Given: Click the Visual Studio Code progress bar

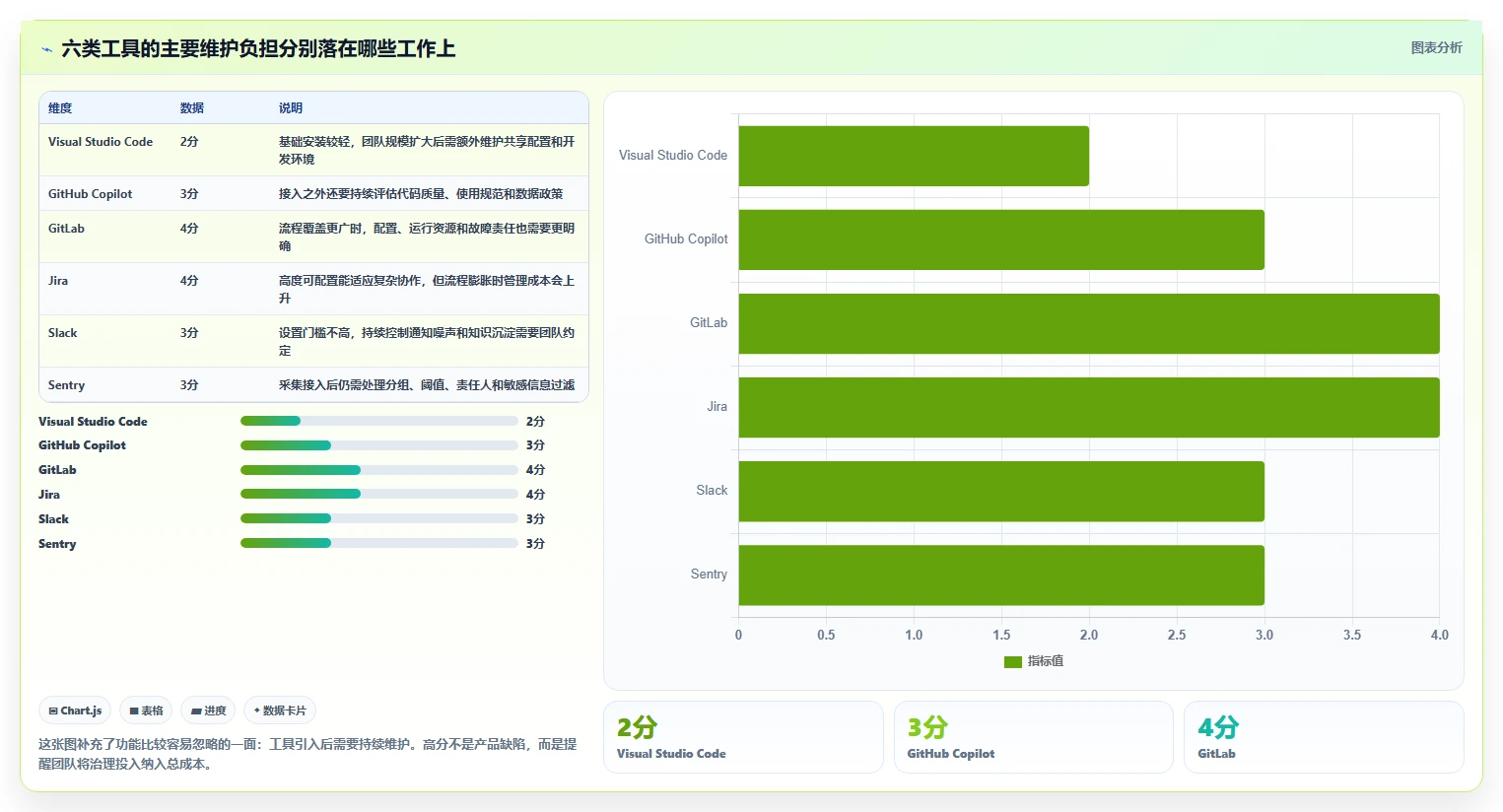Looking at the screenshot, I should pyautogui.click(x=379, y=421).
